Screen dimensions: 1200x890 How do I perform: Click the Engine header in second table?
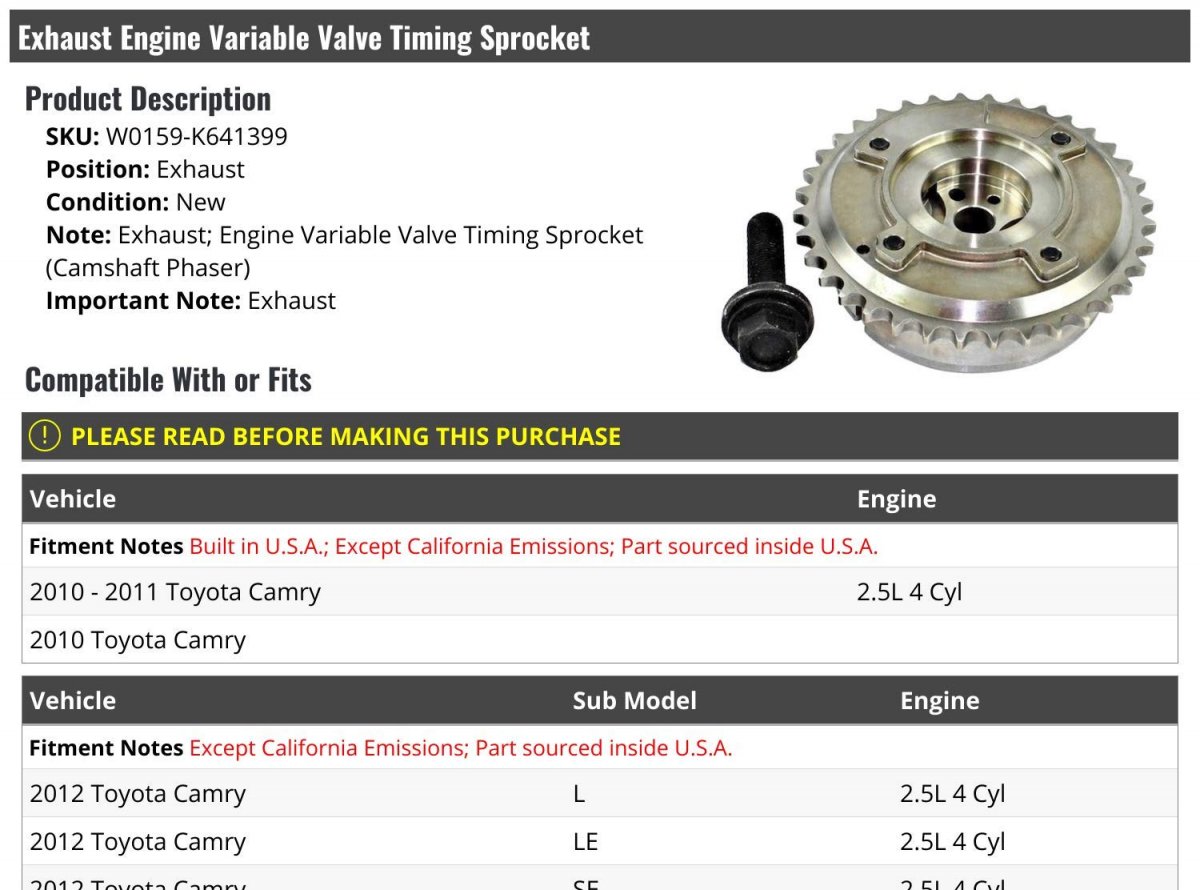point(939,700)
